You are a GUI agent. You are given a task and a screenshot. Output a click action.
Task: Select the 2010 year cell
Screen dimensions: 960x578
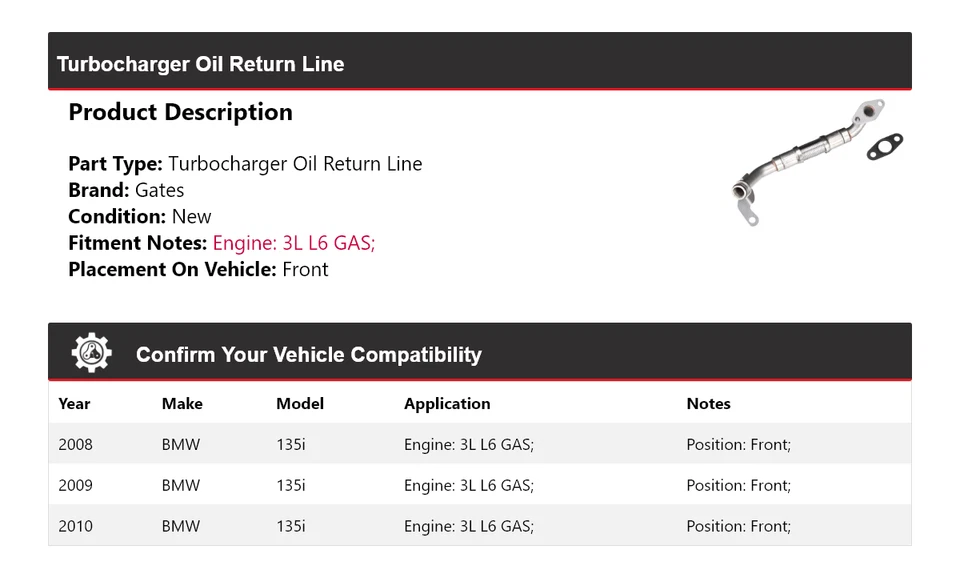click(75, 526)
